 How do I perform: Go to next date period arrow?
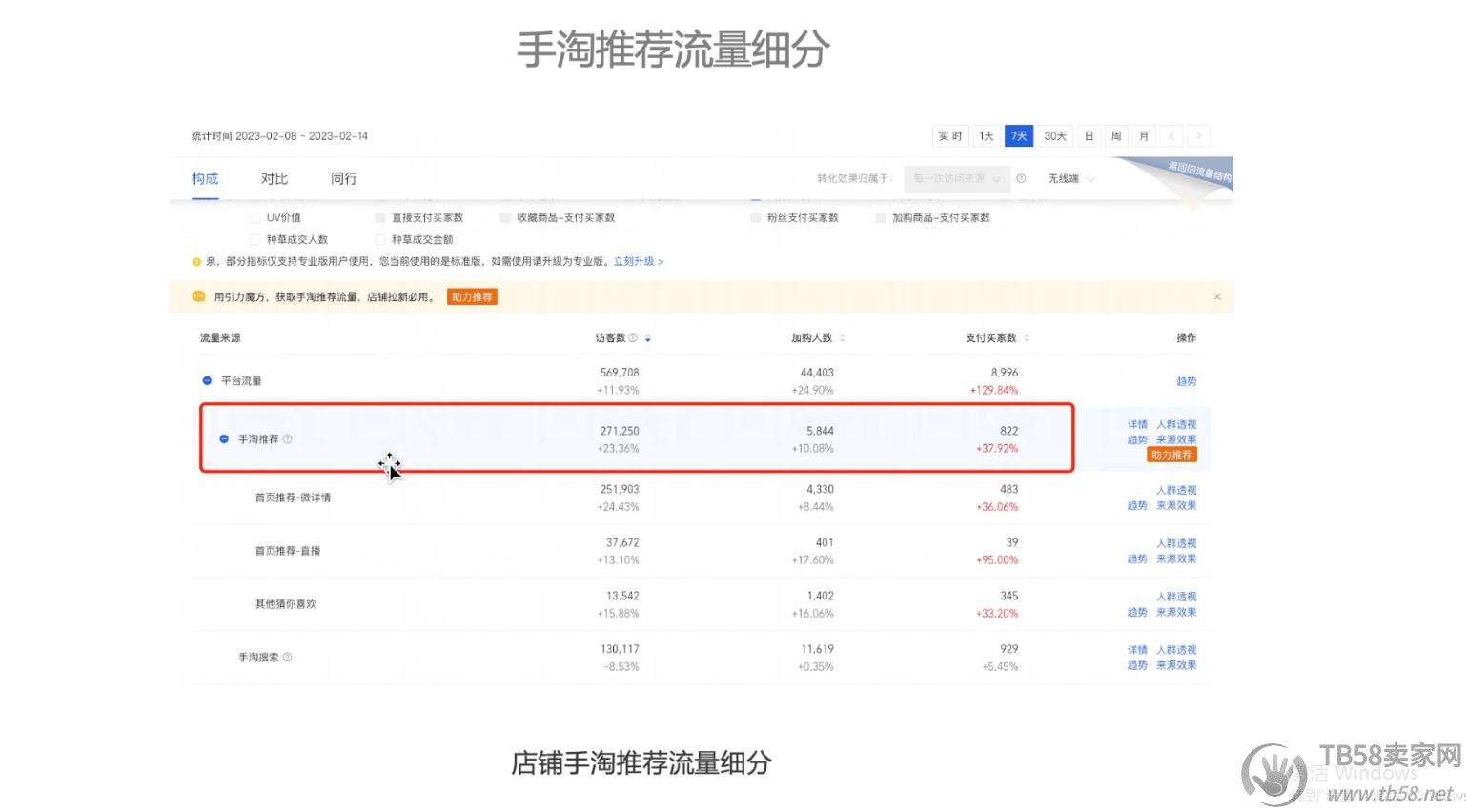(1199, 136)
